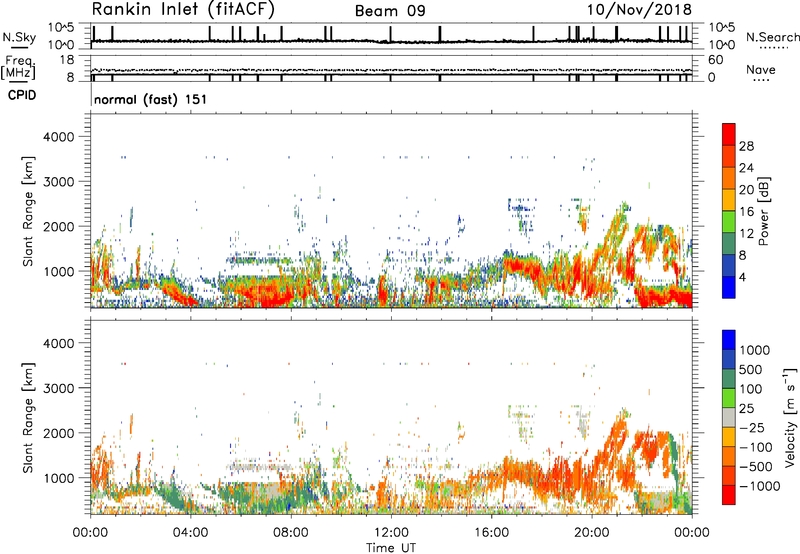
Task: Click the power panel 'Slant Range [km]' label
Action: 28,211
